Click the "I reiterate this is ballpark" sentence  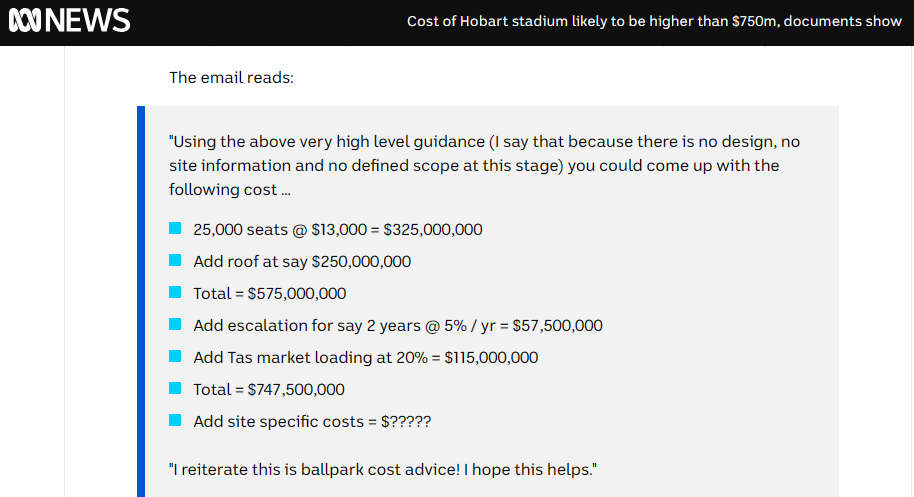click(x=383, y=470)
